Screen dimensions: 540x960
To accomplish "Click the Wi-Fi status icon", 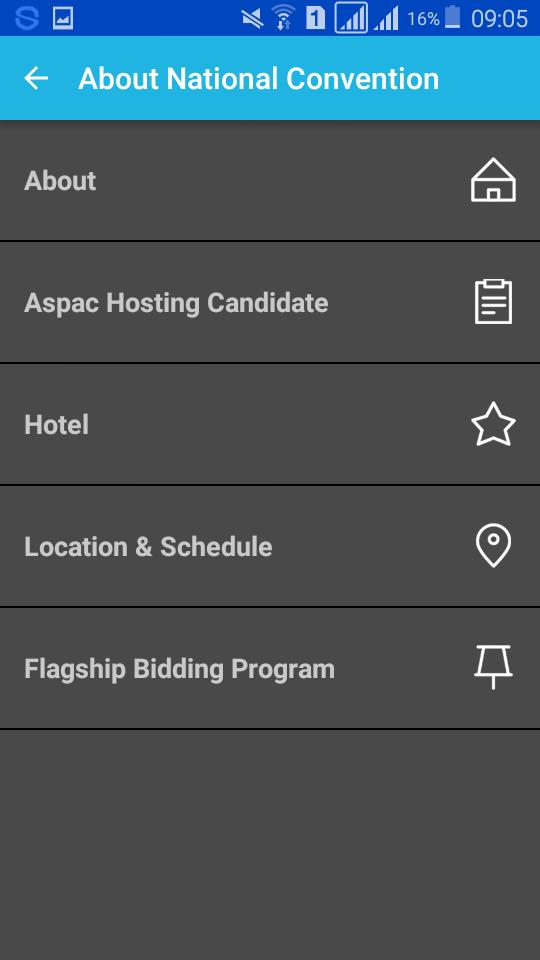I will [x=283, y=17].
